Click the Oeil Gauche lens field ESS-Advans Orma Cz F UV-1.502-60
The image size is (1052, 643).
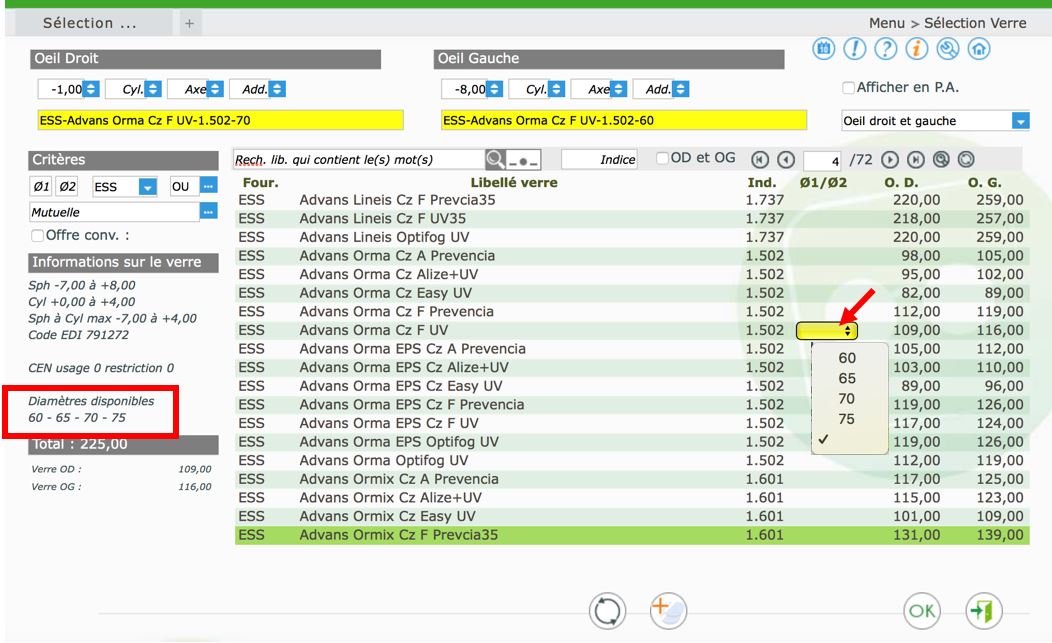(624, 120)
